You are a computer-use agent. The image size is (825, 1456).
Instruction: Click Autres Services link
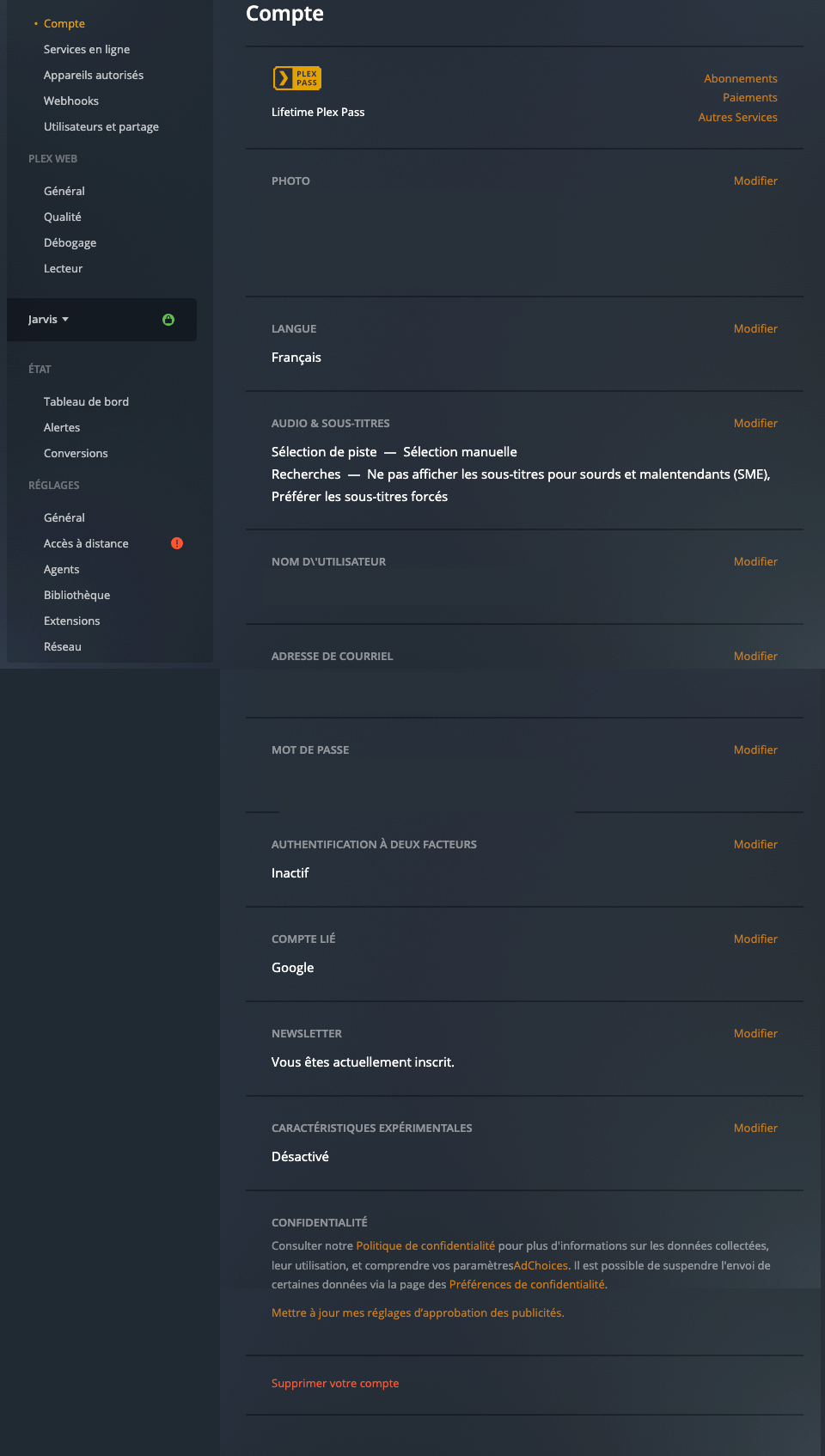click(737, 117)
